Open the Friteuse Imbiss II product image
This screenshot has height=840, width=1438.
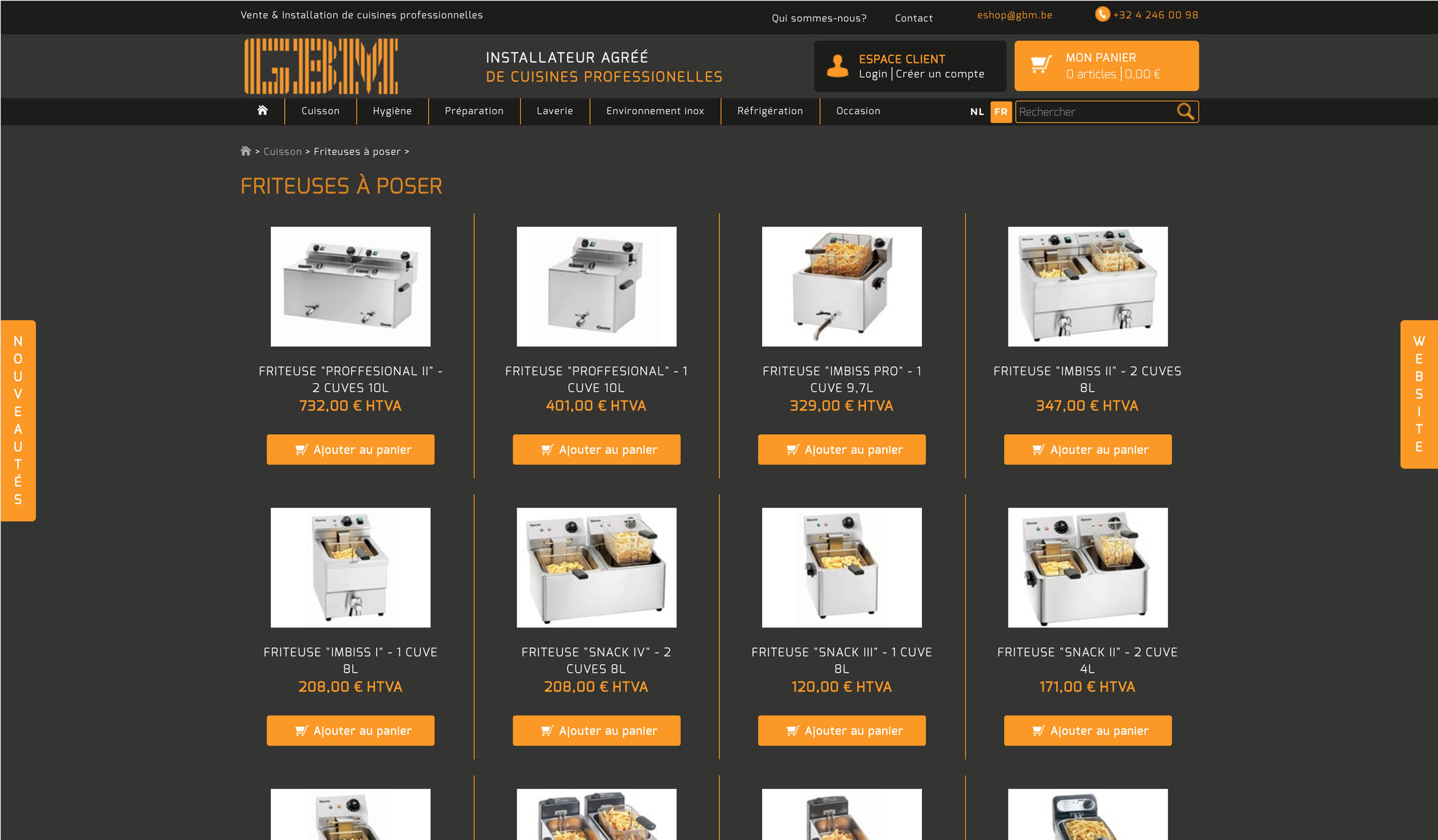[1087, 286]
